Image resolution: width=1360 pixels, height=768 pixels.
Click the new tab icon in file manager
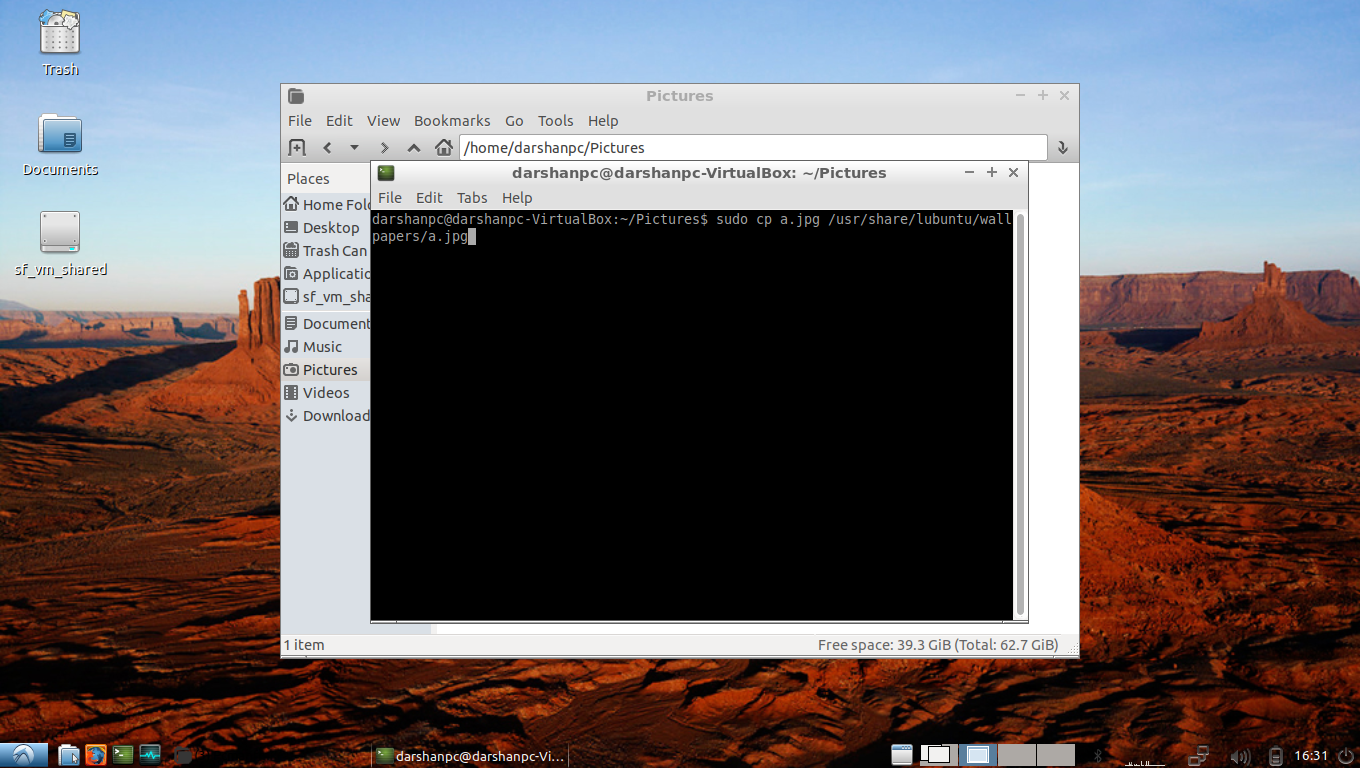pos(297,148)
